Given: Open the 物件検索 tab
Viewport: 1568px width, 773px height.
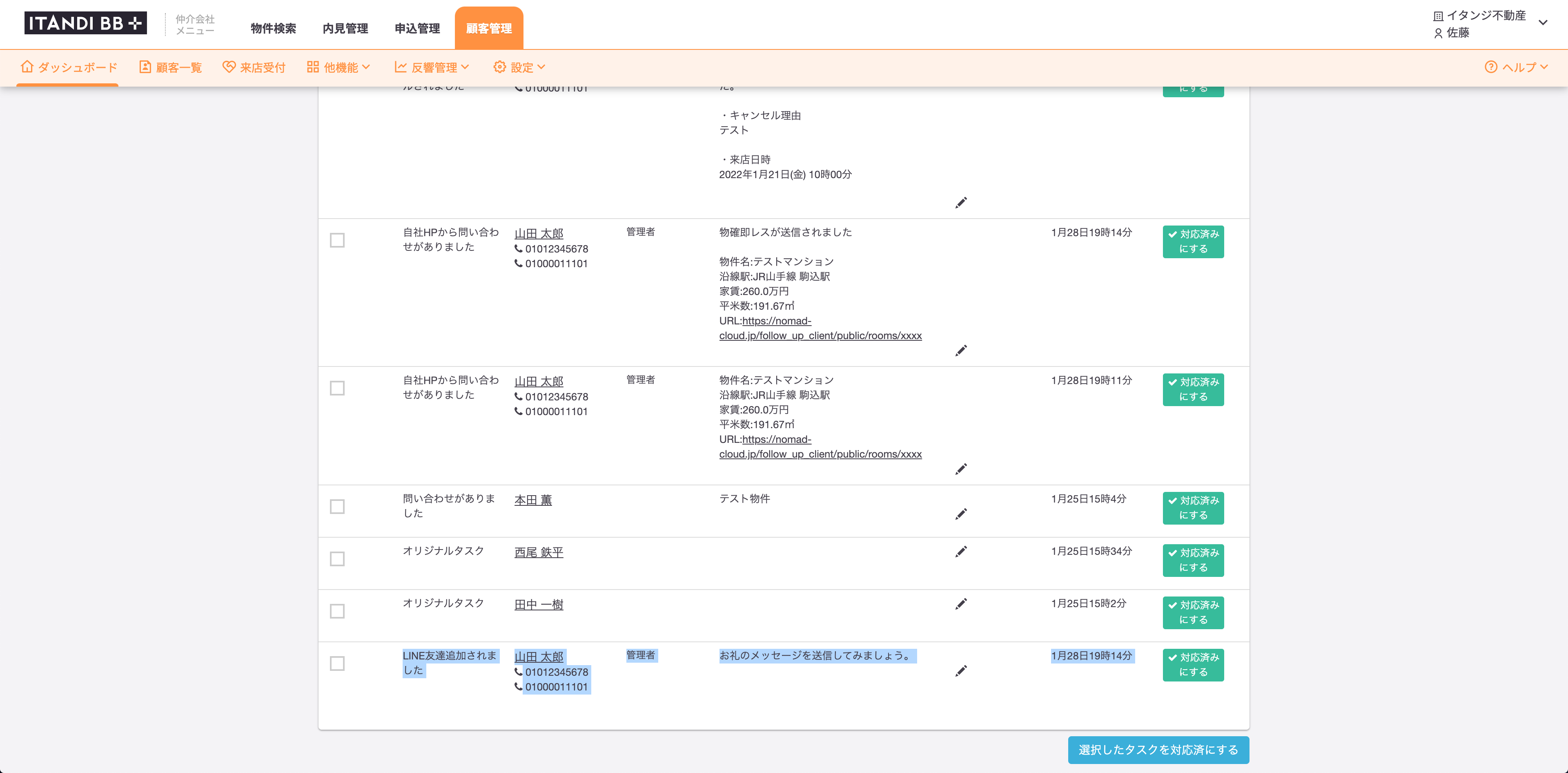Looking at the screenshot, I should pos(273,29).
